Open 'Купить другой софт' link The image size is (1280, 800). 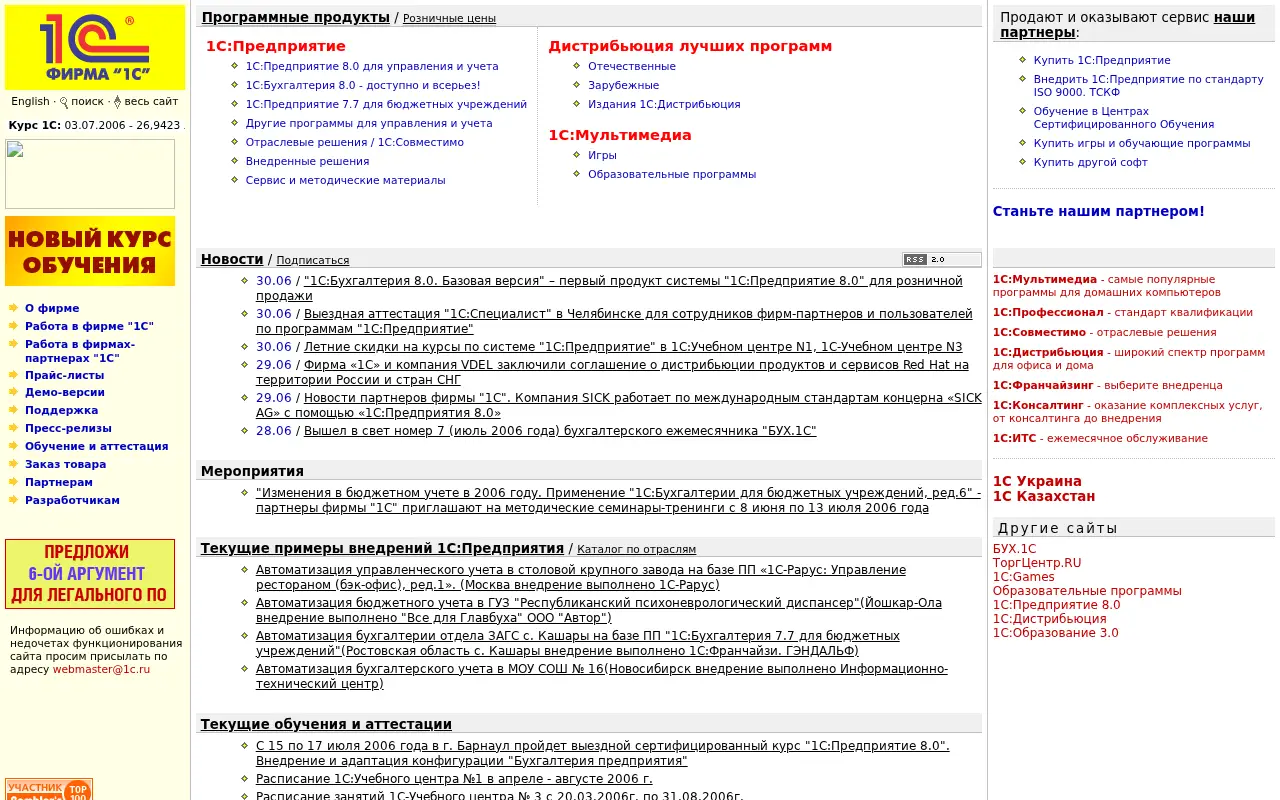point(1091,162)
